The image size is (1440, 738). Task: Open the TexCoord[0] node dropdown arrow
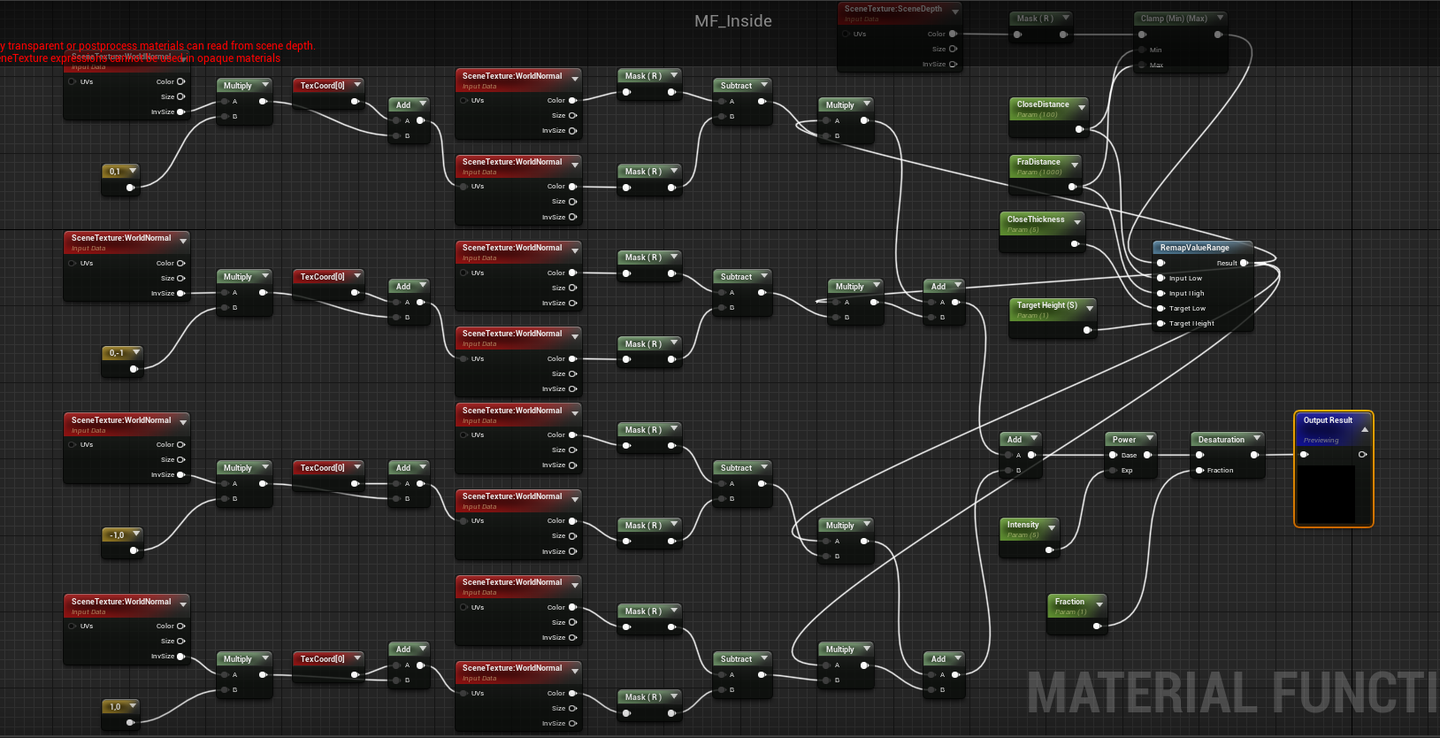358,84
